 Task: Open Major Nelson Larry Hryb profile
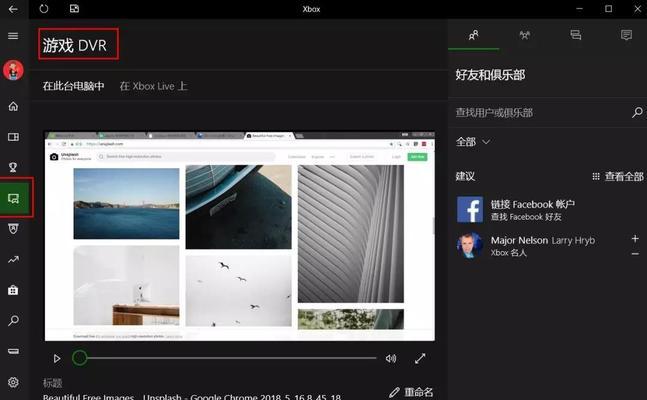tap(543, 240)
